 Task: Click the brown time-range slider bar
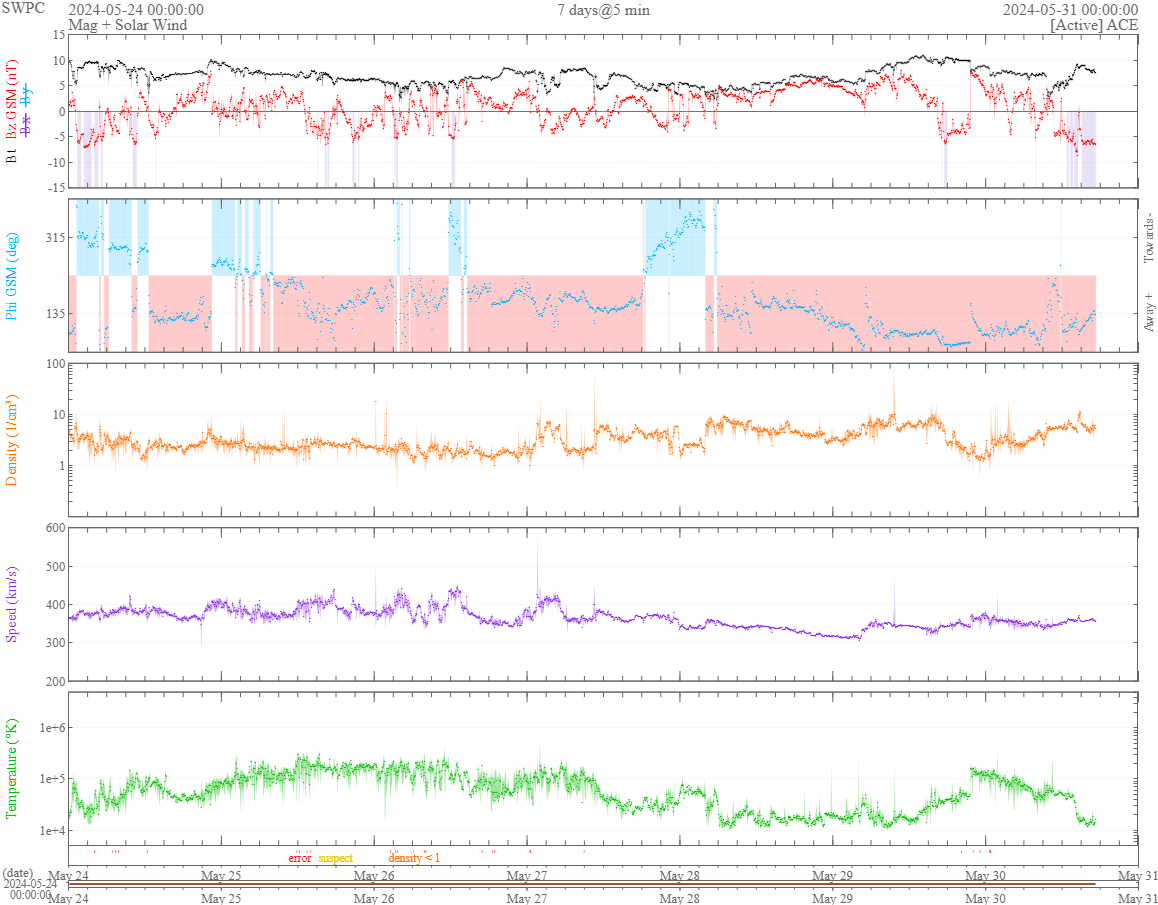pyautogui.click(x=582, y=884)
